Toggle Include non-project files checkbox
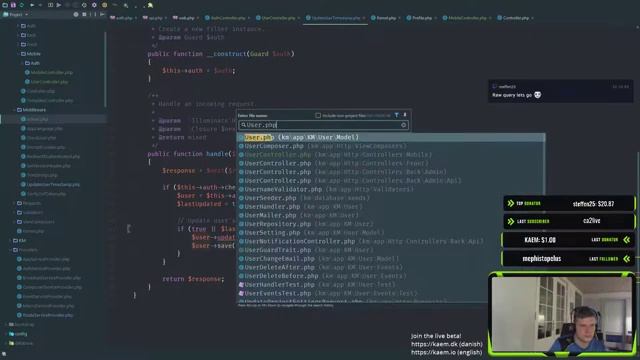640x360 pixels. coord(318,116)
